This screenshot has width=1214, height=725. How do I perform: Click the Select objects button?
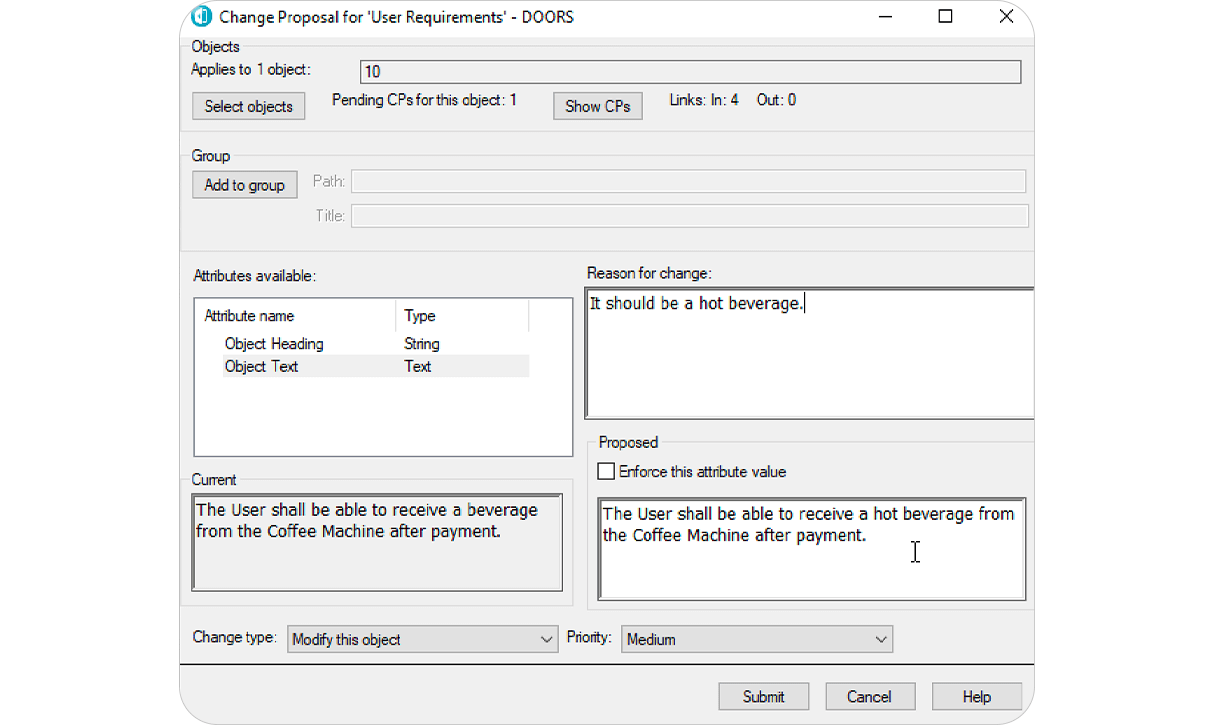coord(248,105)
